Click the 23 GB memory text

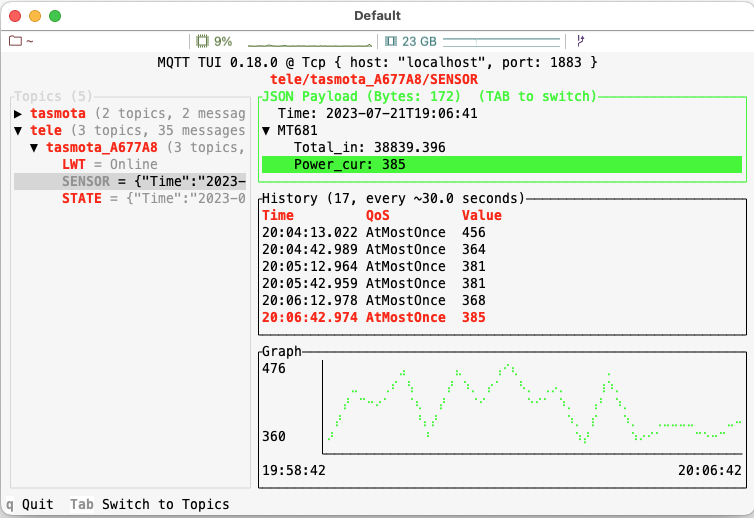coord(419,41)
